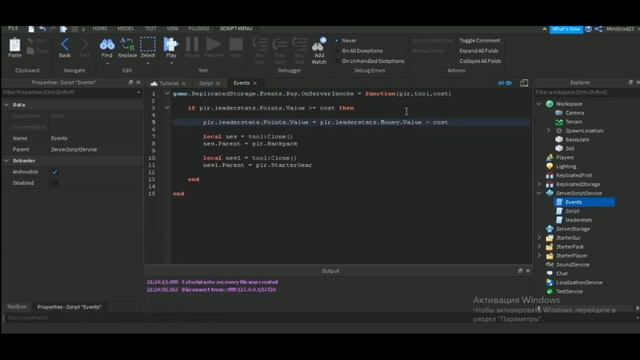Open the Play dropdown arrow

pyautogui.click(x=171, y=64)
